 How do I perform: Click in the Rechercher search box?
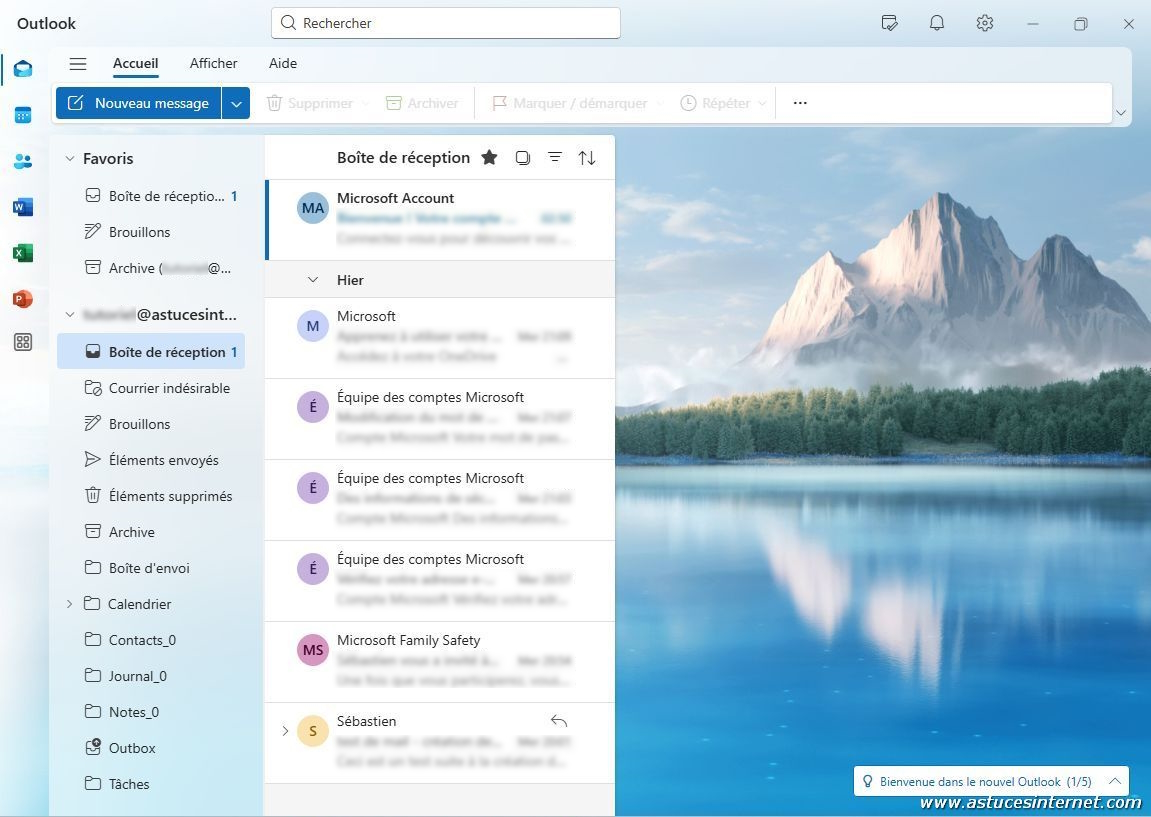(x=446, y=23)
